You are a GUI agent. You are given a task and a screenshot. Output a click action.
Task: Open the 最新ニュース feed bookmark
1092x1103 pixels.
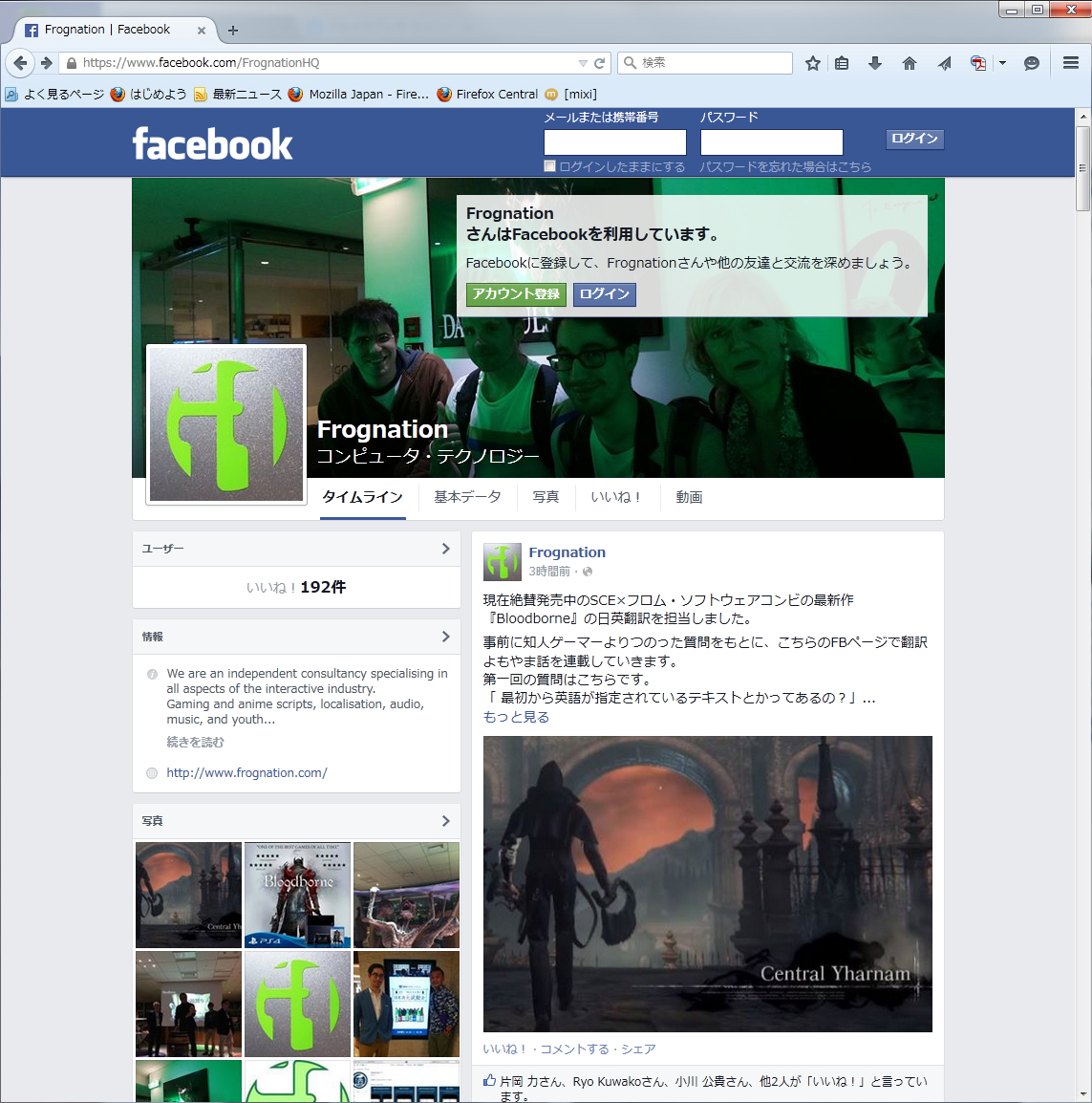(x=238, y=95)
